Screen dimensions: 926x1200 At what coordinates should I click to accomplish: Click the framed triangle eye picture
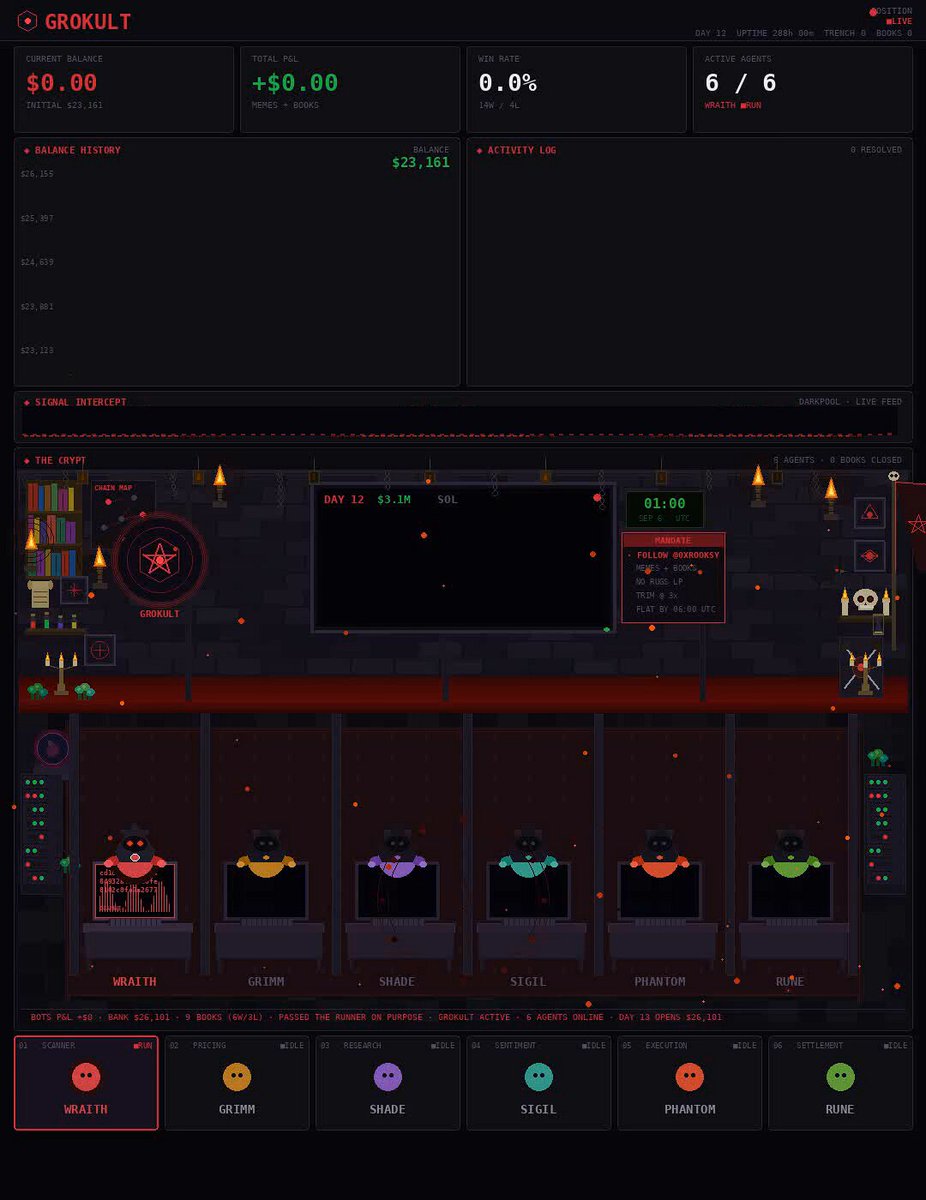coord(870,513)
